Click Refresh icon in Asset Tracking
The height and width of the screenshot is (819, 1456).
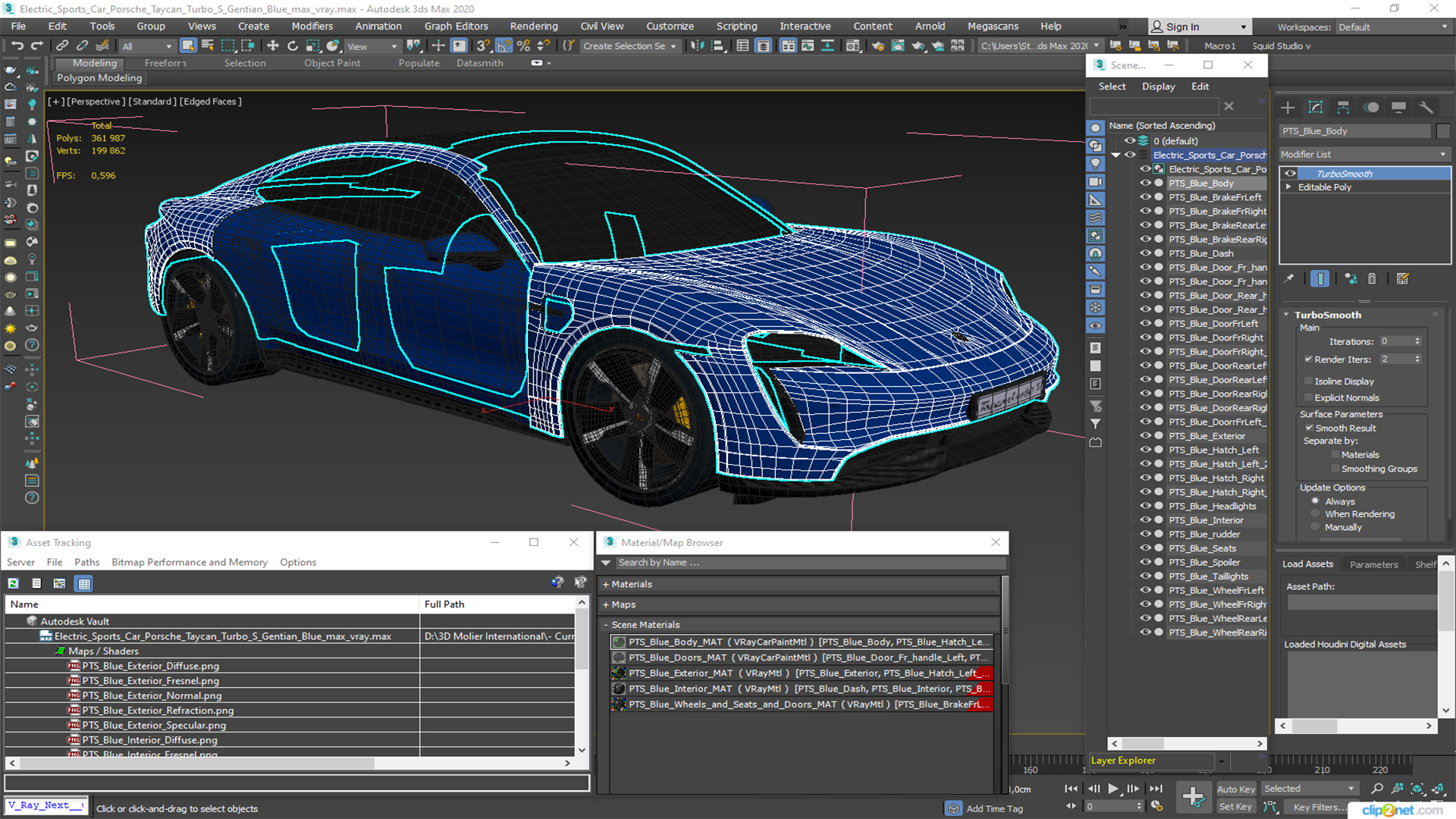click(x=14, y=584)
